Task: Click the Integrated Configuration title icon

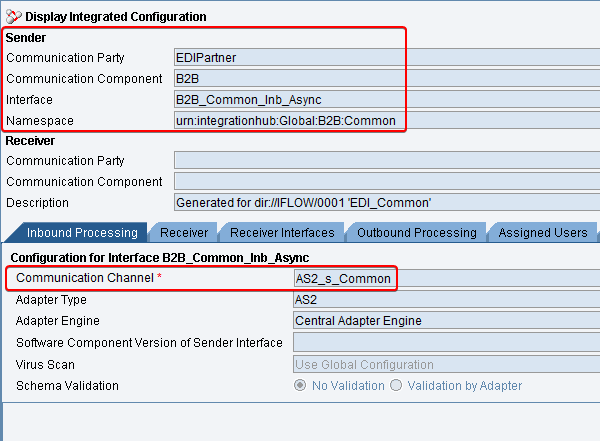Action: coord(14,16)
